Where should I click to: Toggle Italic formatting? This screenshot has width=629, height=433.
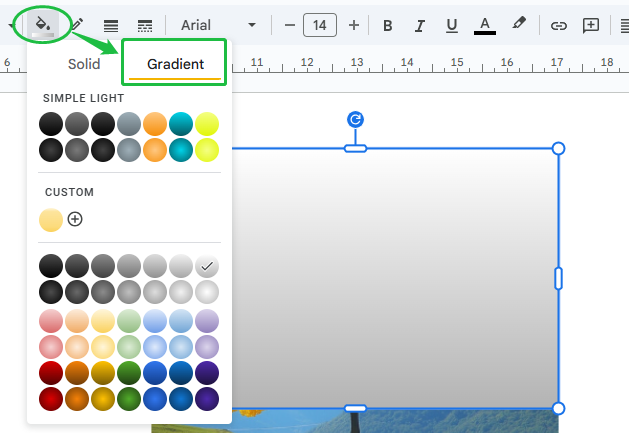click(420, 26)
